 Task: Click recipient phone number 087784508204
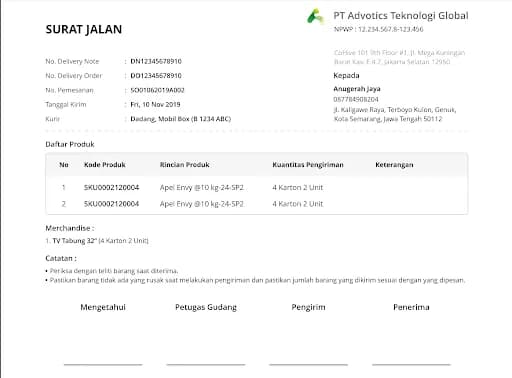tap(356, 99)
